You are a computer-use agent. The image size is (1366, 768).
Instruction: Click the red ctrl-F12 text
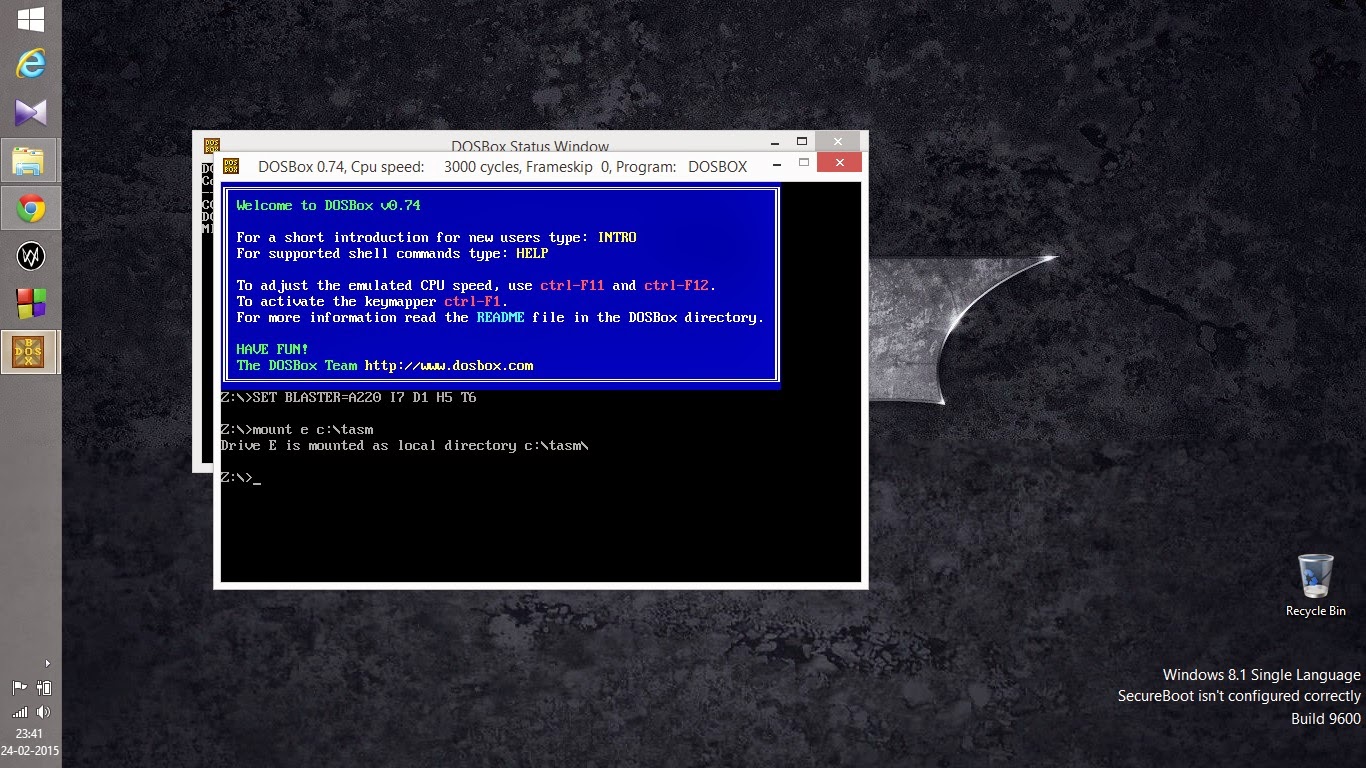(676, 285)
